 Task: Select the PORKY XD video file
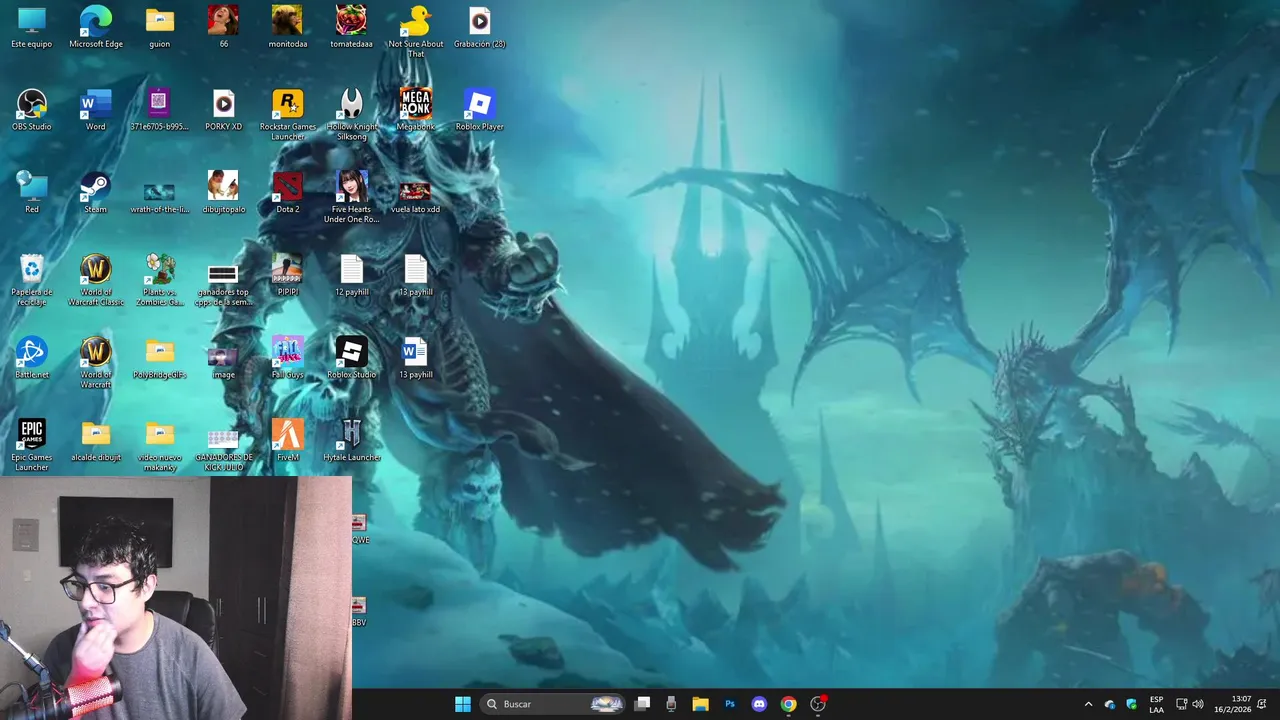(x=223, y=110)
